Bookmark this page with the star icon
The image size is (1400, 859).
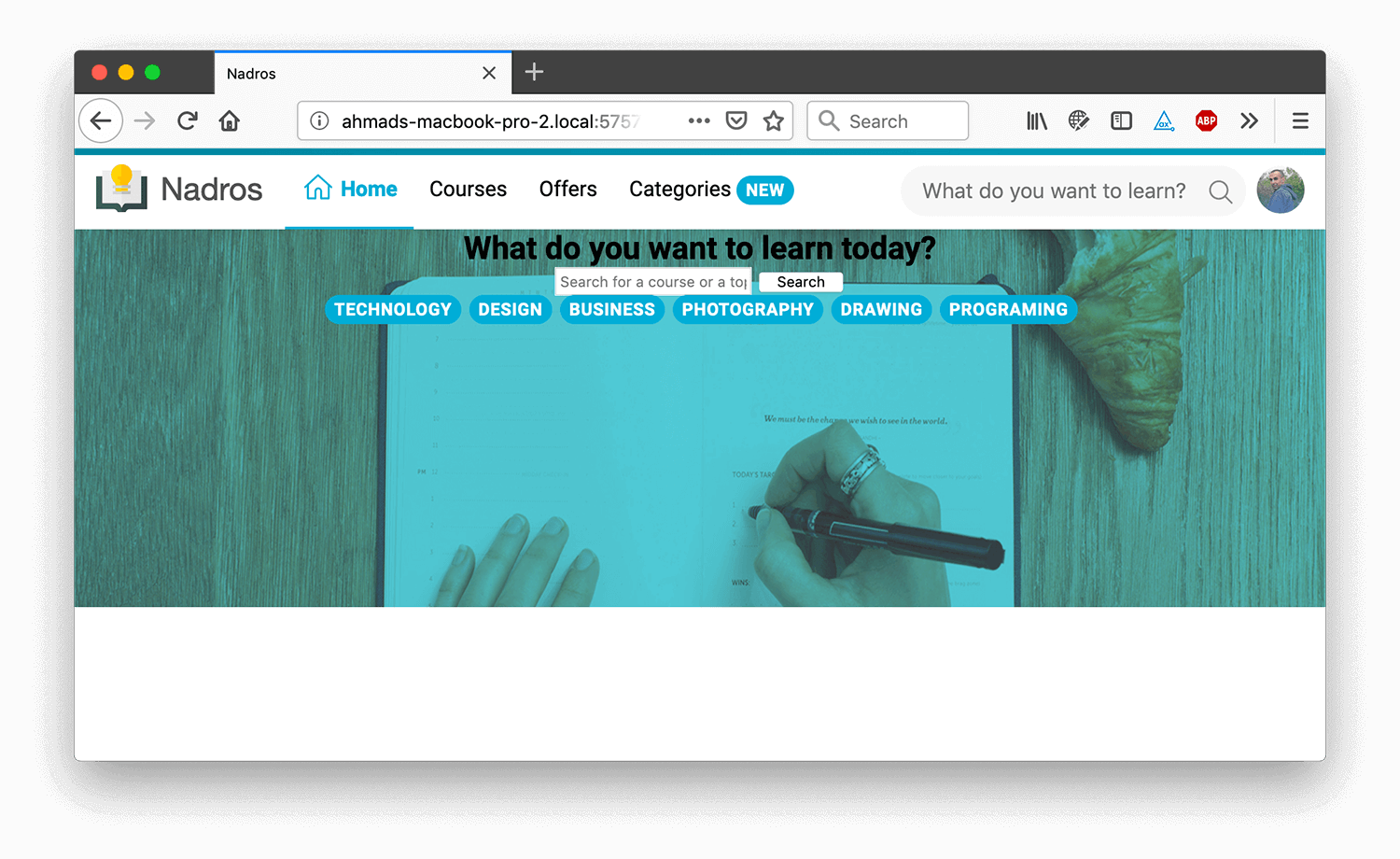[x=773, y=120]
